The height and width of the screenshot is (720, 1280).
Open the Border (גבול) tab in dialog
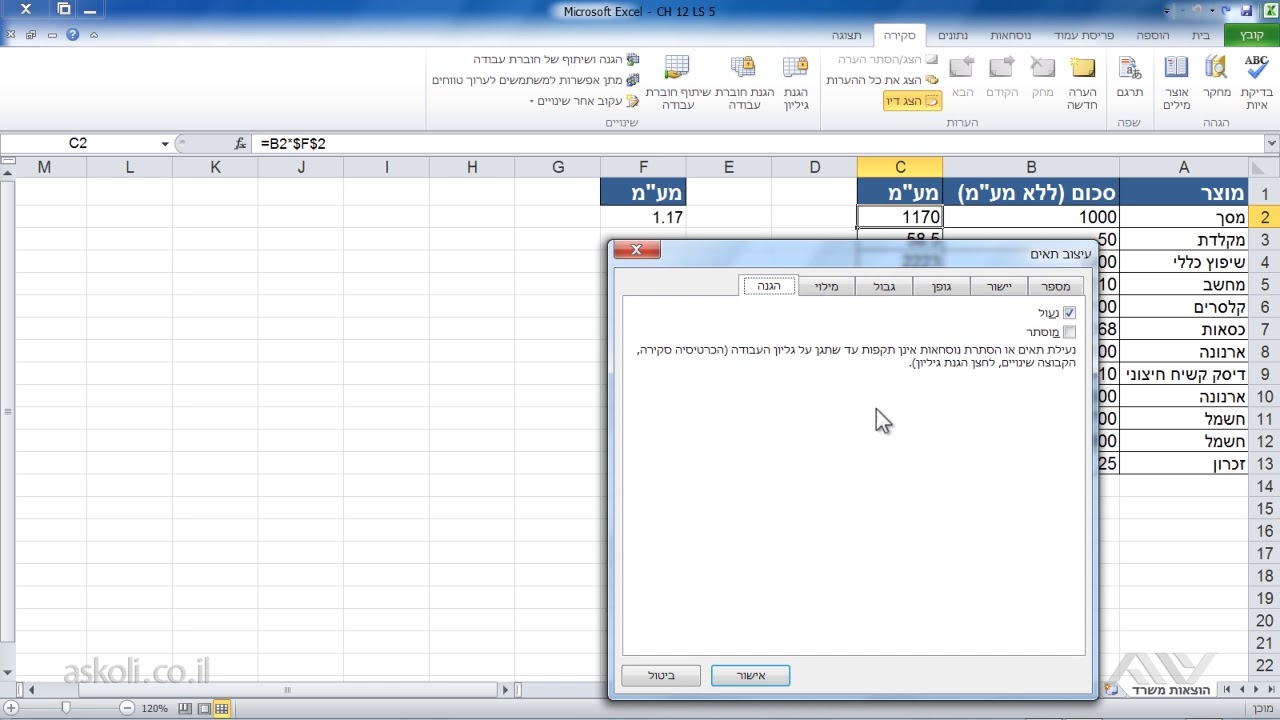coord(885,287)
